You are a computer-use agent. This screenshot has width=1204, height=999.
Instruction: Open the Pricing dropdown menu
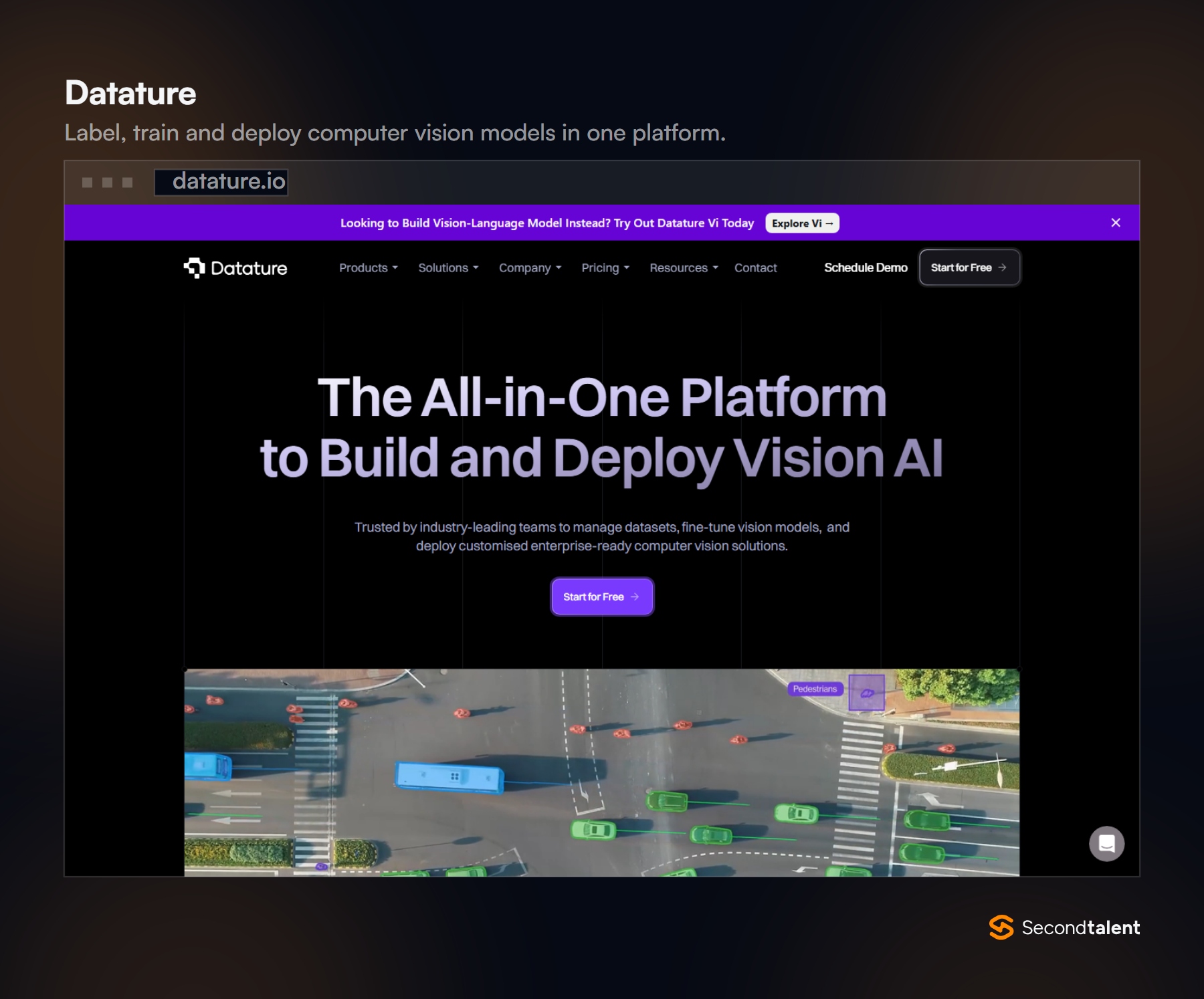pos(605,268)
